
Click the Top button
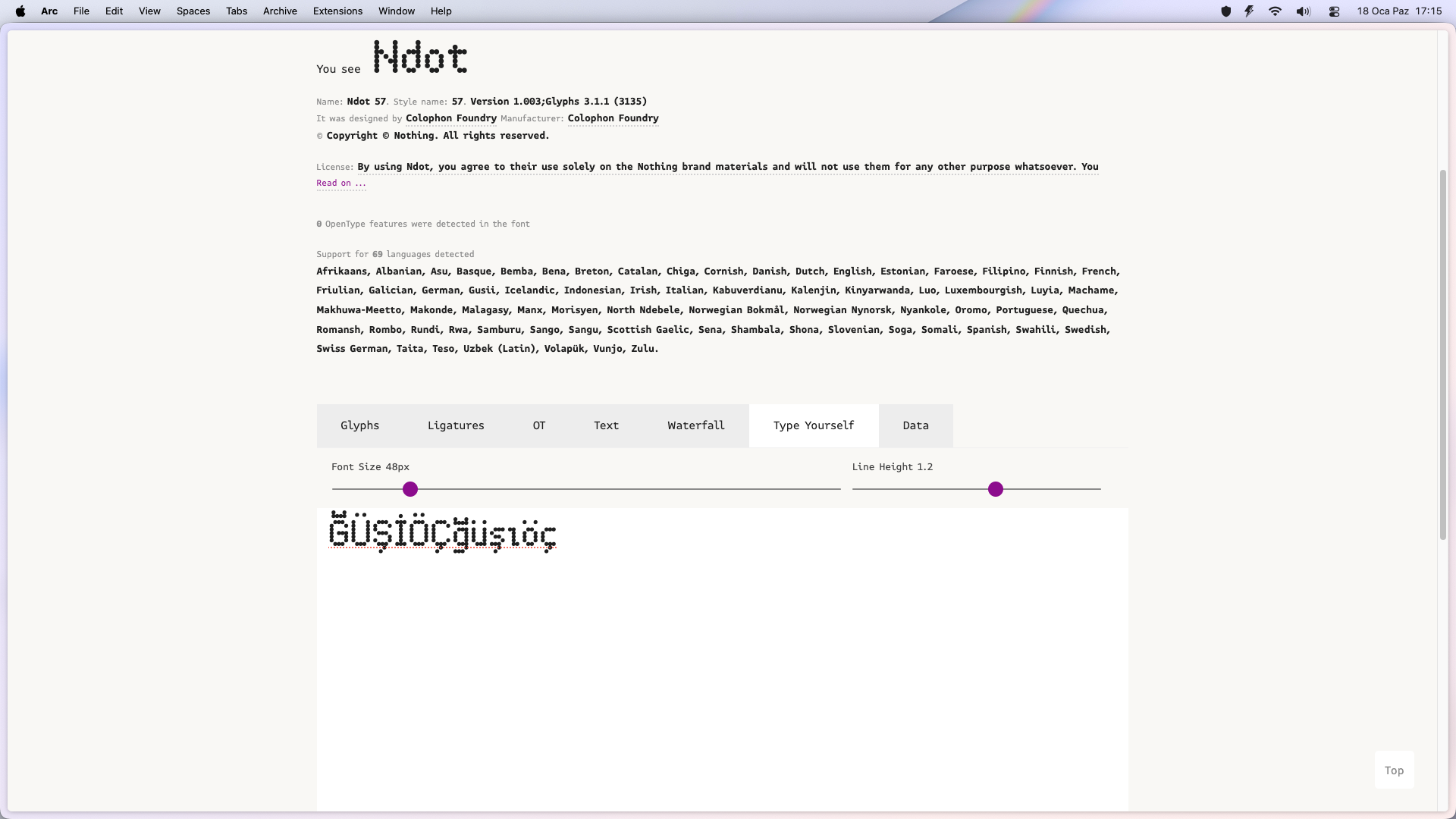click(x=1394, y=770)
